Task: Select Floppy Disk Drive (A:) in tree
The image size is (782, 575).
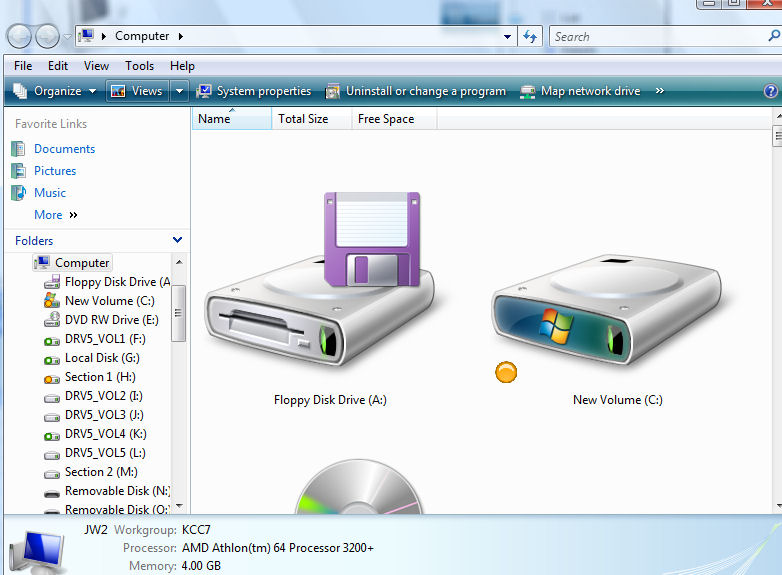Action: point(118,282)
